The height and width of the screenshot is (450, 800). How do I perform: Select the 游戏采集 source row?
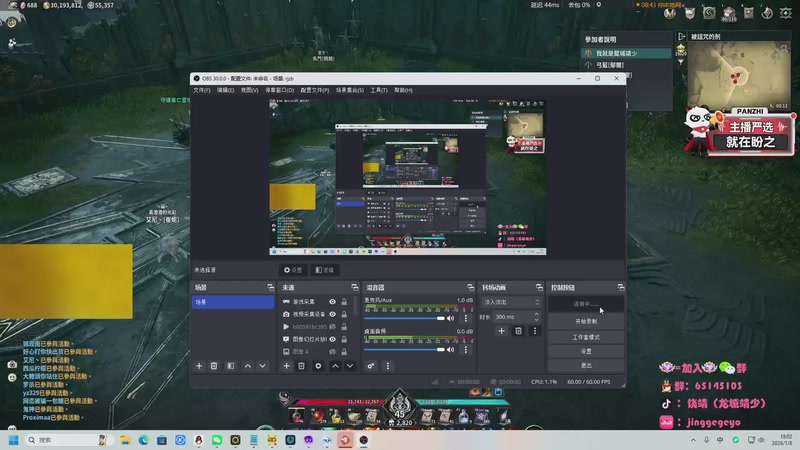click(x=315, y=302)
